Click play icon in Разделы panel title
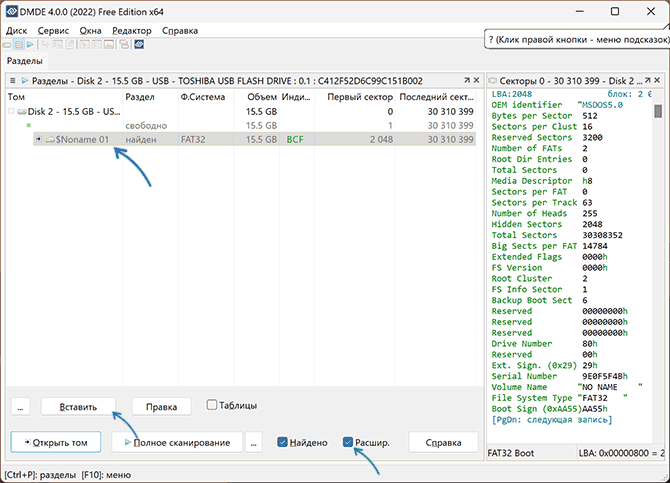 [25, 80]
